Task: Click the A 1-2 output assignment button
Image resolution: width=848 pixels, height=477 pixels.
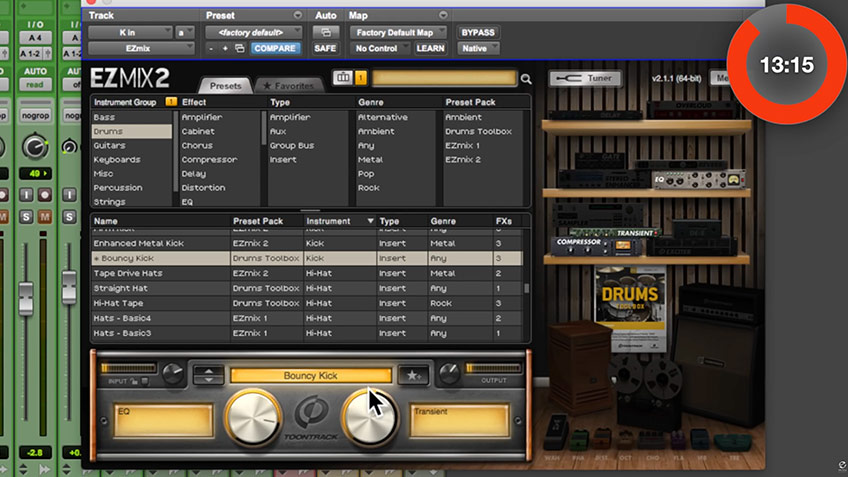Action: point(35,54)
